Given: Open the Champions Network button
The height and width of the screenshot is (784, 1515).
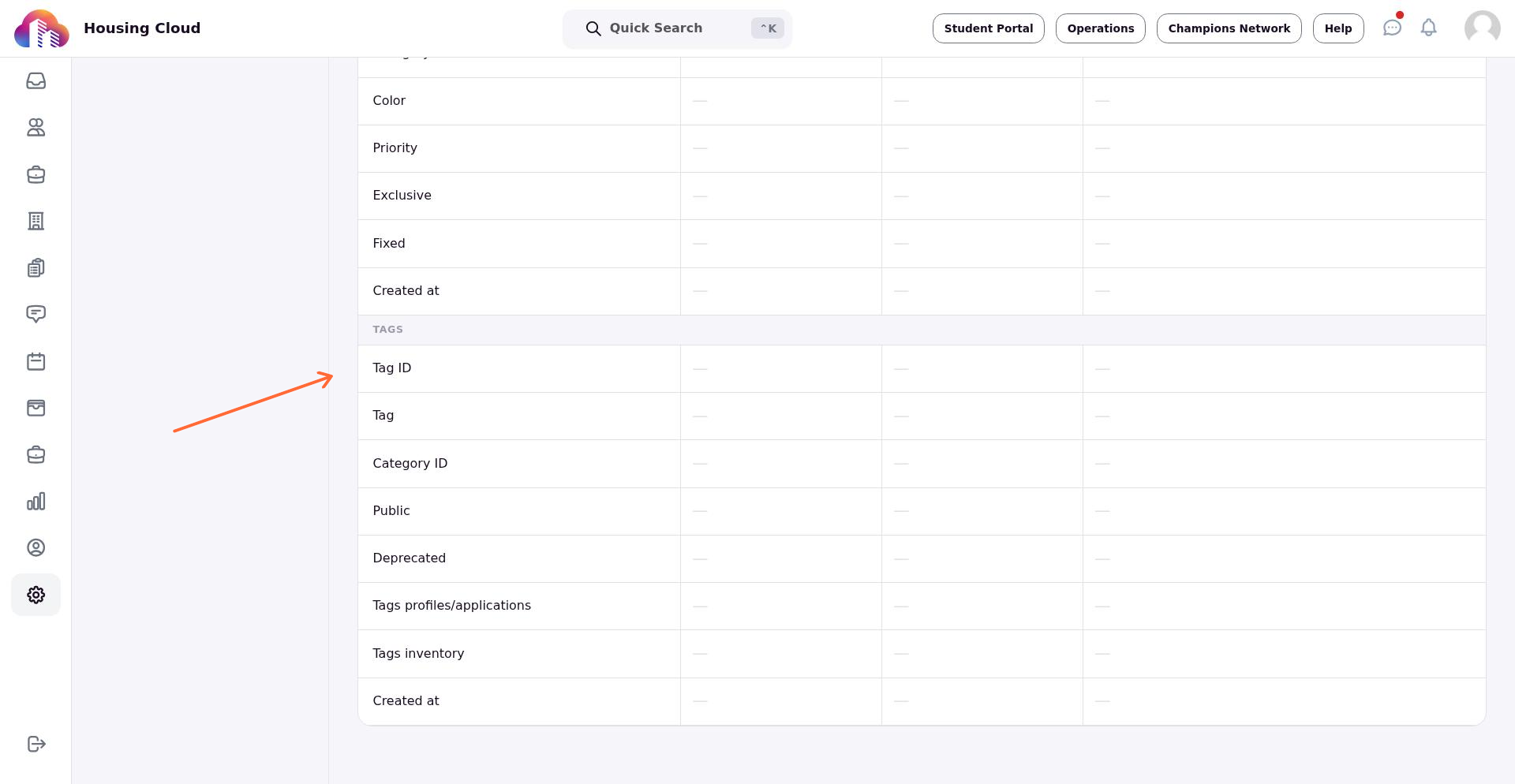Looking at the screenshot, I should 1229,28.
